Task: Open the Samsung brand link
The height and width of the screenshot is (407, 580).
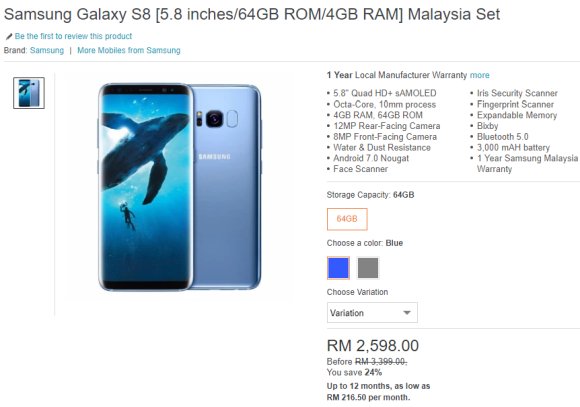Action: click(47, 50)
